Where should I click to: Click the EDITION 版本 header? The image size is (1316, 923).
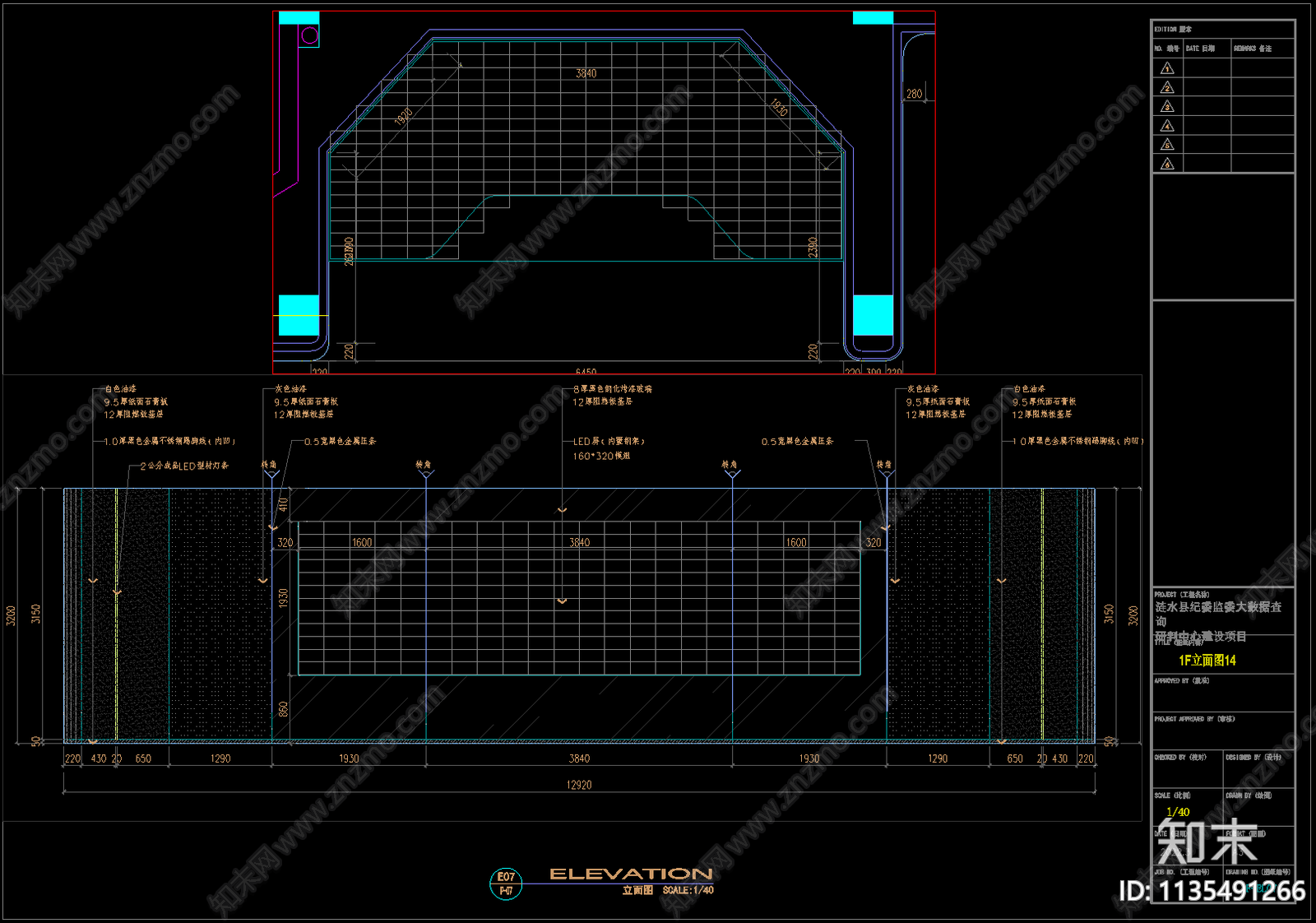coord(1173,29)
